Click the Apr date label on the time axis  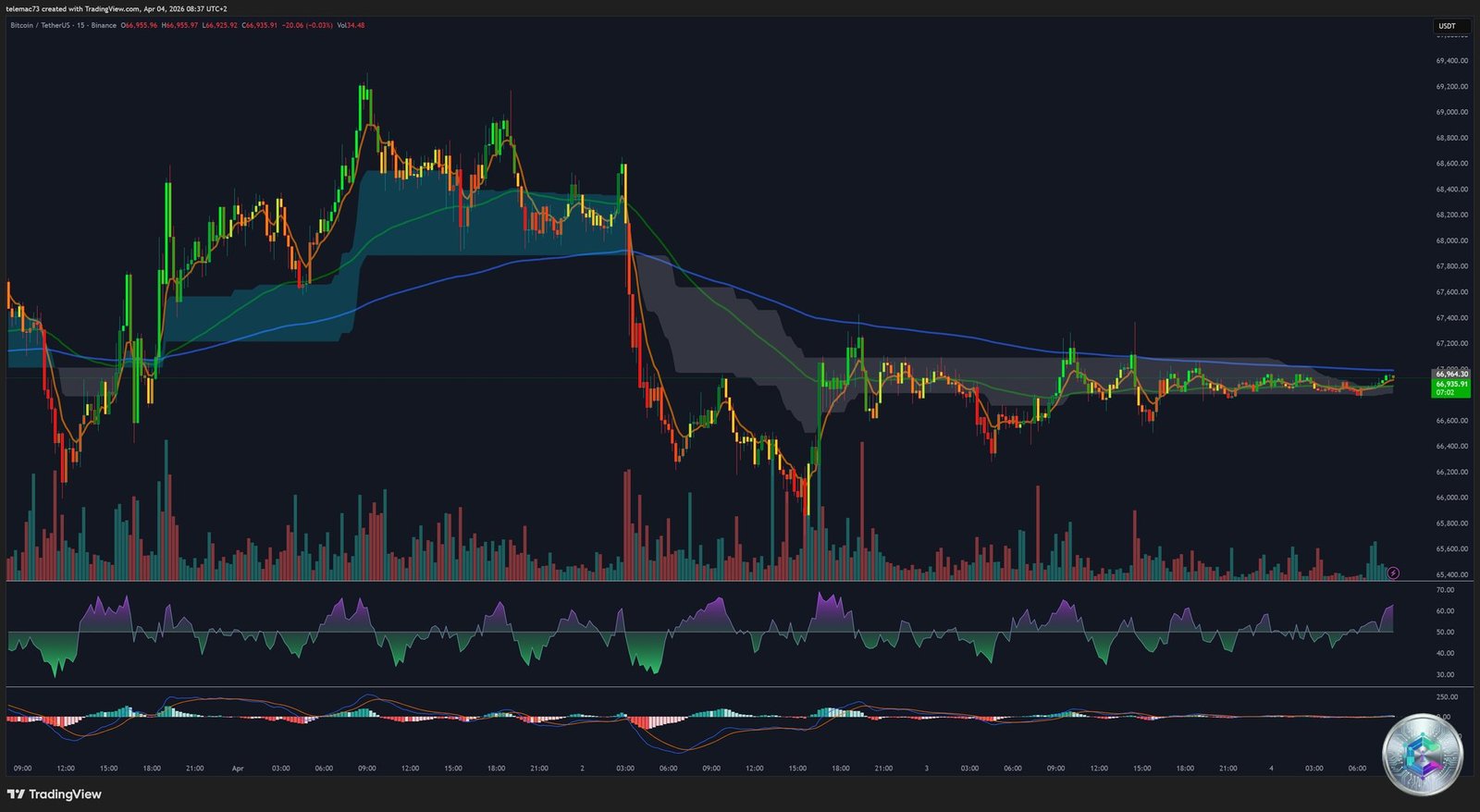238,768
